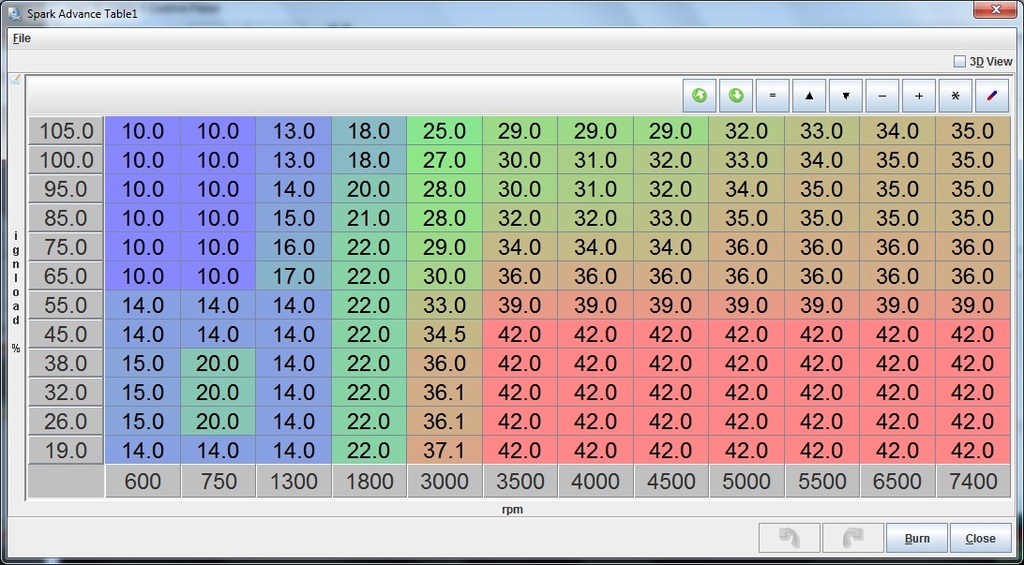The width and height of the screenshot is (1024, 565).
Task: Click the Close button at bottom right
Action: pyautogui.click(x=980, y=538)
